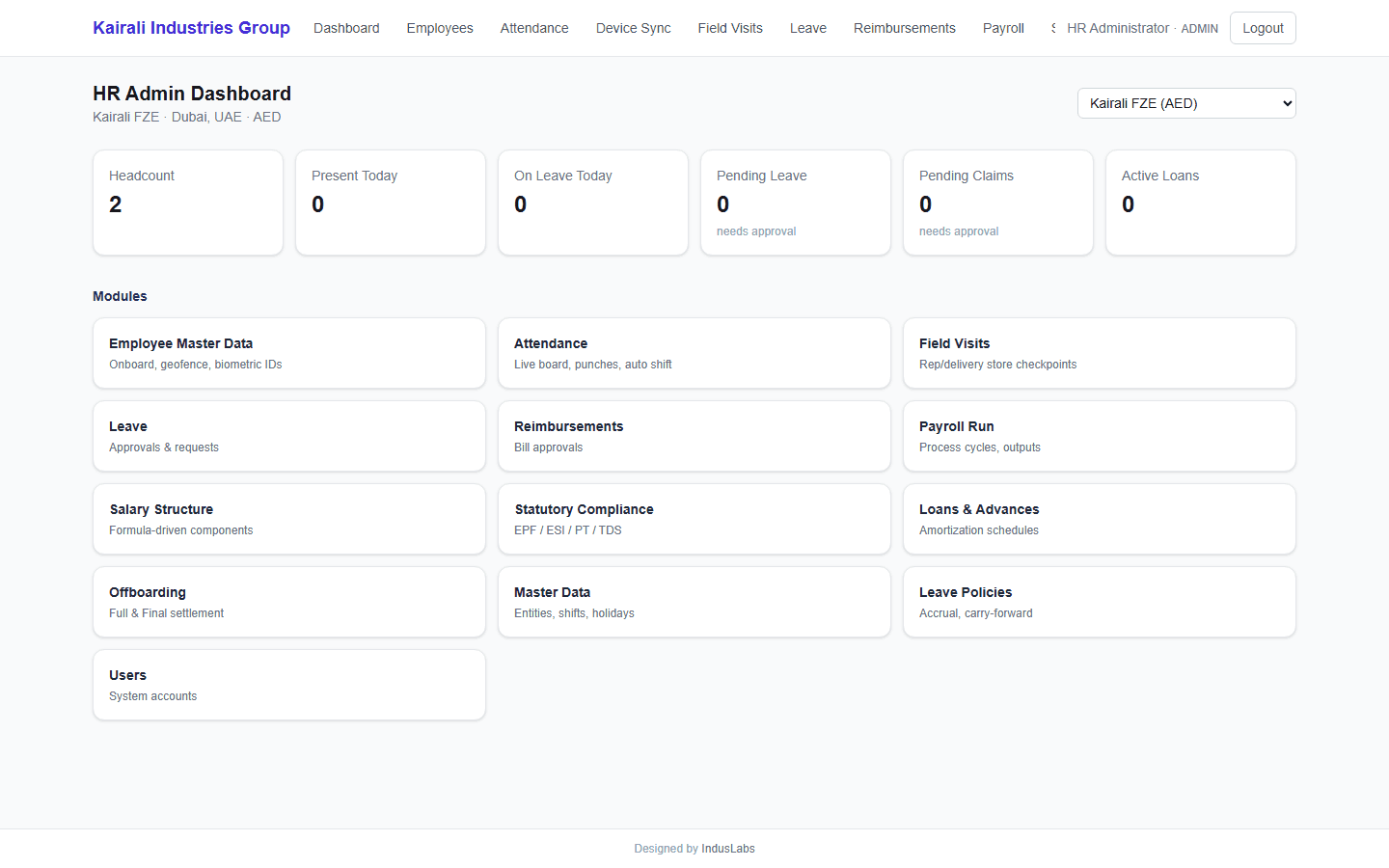Click the Active Loans stat card
The image size is (1389, 868).
pos(1201,203)
